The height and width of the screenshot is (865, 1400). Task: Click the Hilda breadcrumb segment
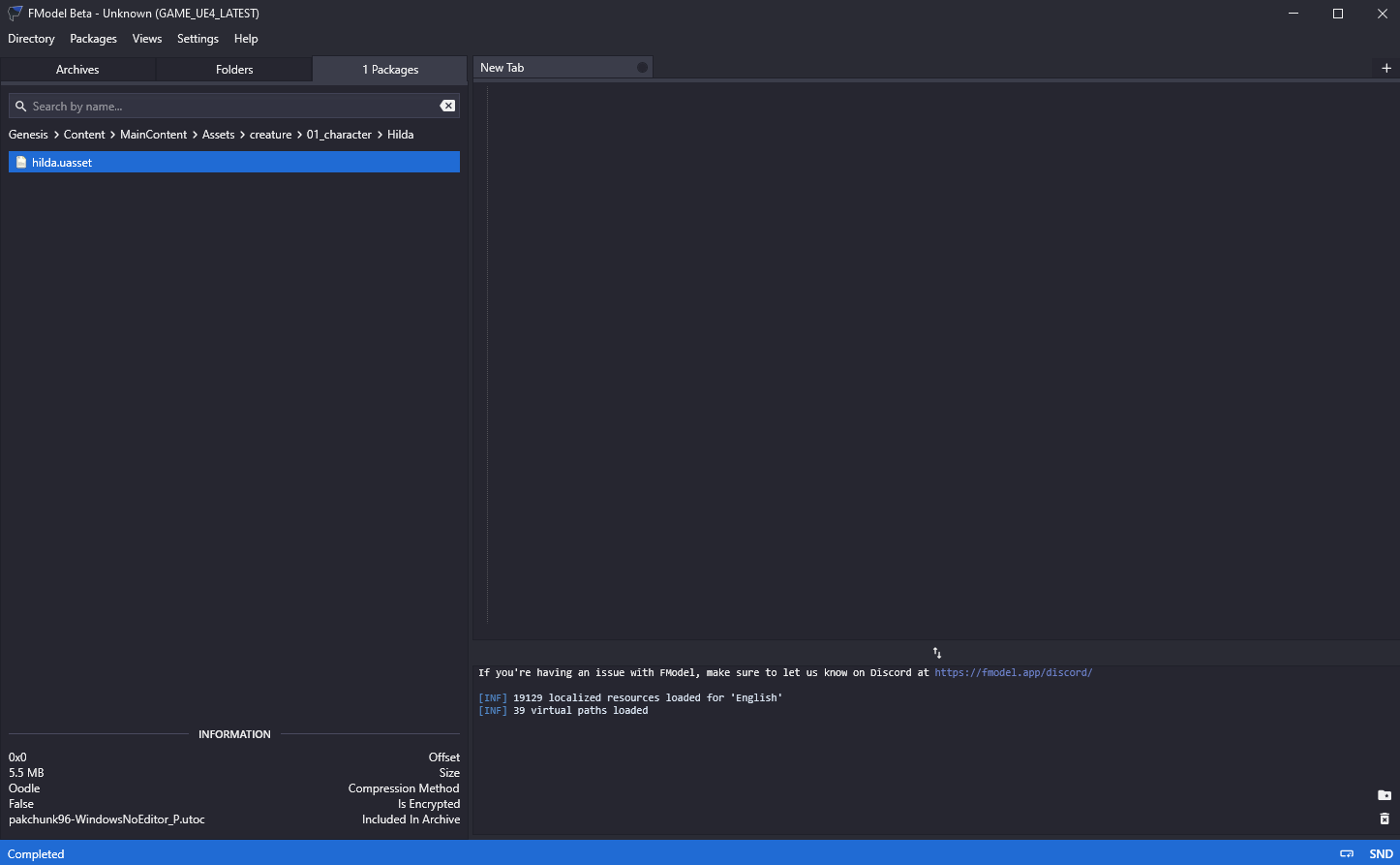[401, 135]
